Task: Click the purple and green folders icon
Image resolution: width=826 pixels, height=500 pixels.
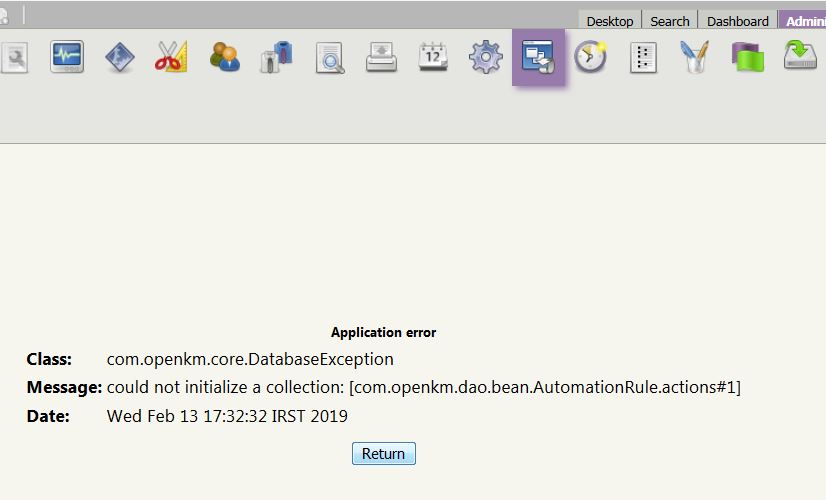Action: click(x=747, y=57)
